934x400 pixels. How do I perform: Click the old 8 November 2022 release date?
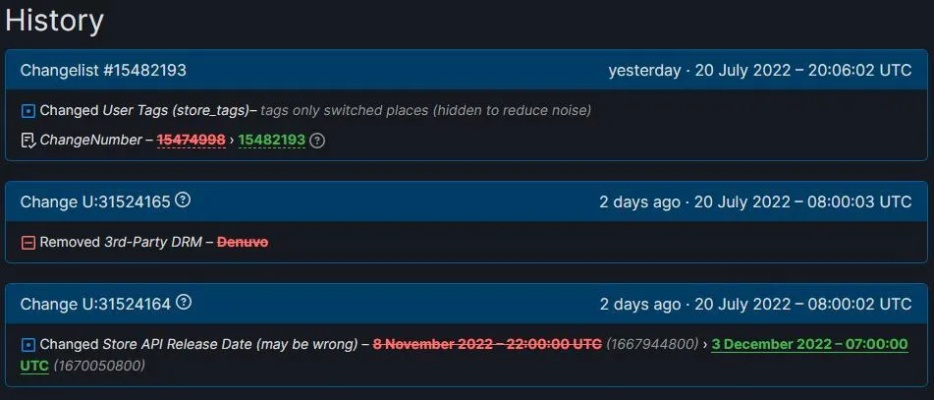[487, 344]
